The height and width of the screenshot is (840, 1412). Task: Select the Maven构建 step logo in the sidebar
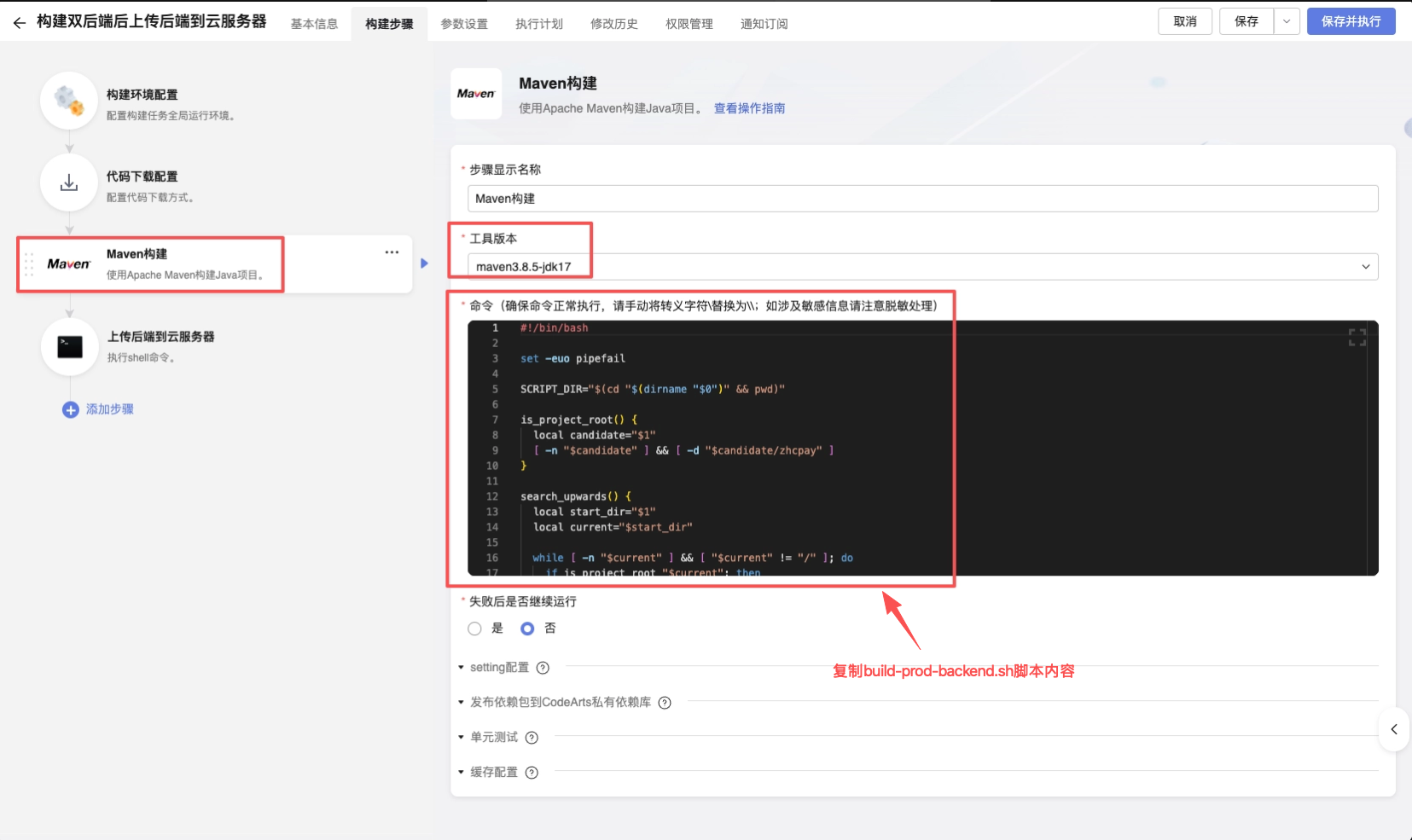click(69, 264)
